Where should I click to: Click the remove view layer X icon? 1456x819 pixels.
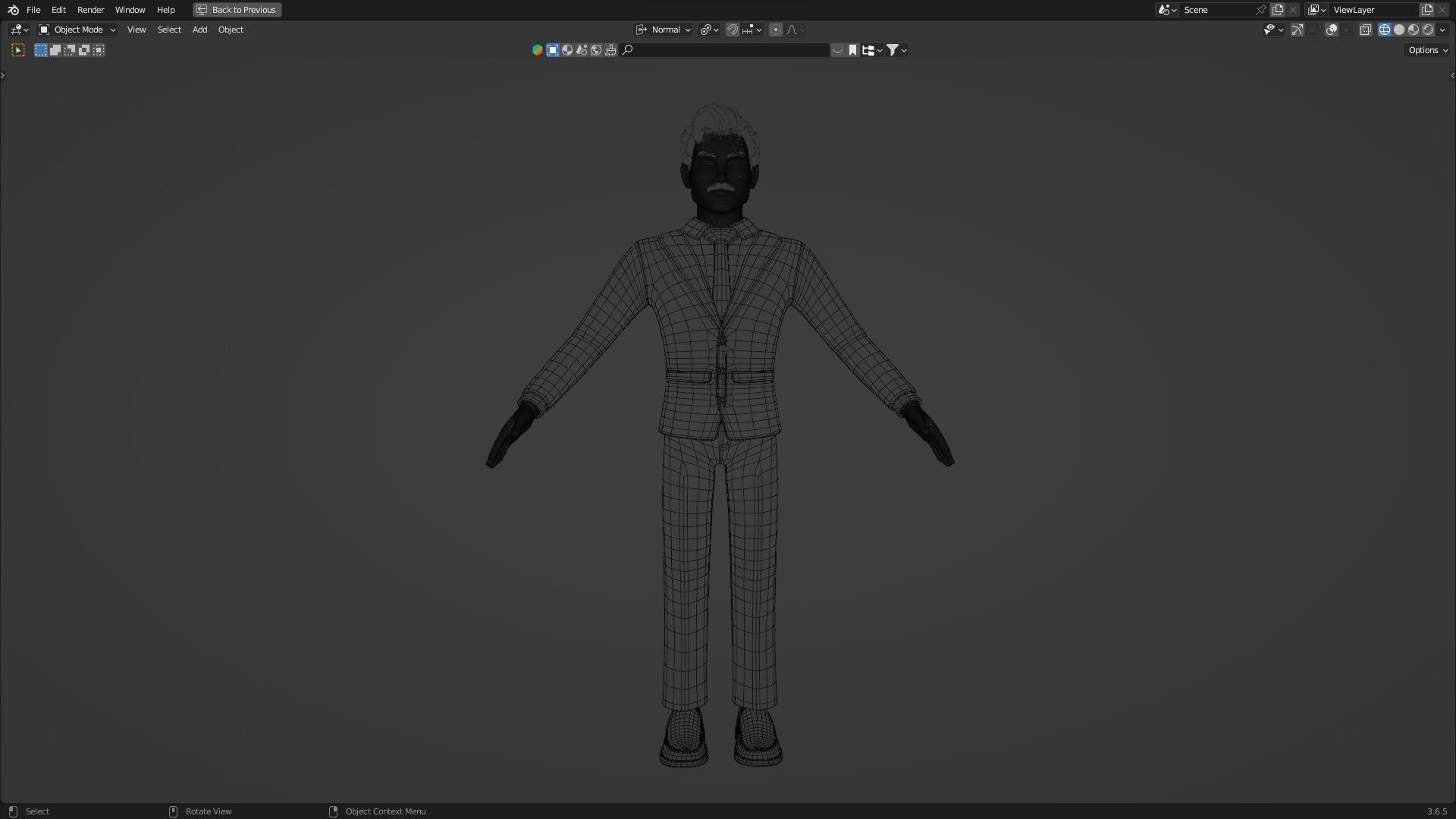pos(1442,10)
